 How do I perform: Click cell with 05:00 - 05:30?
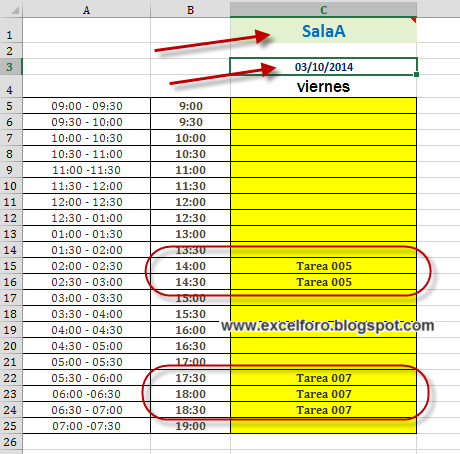(x=87, y=362)
